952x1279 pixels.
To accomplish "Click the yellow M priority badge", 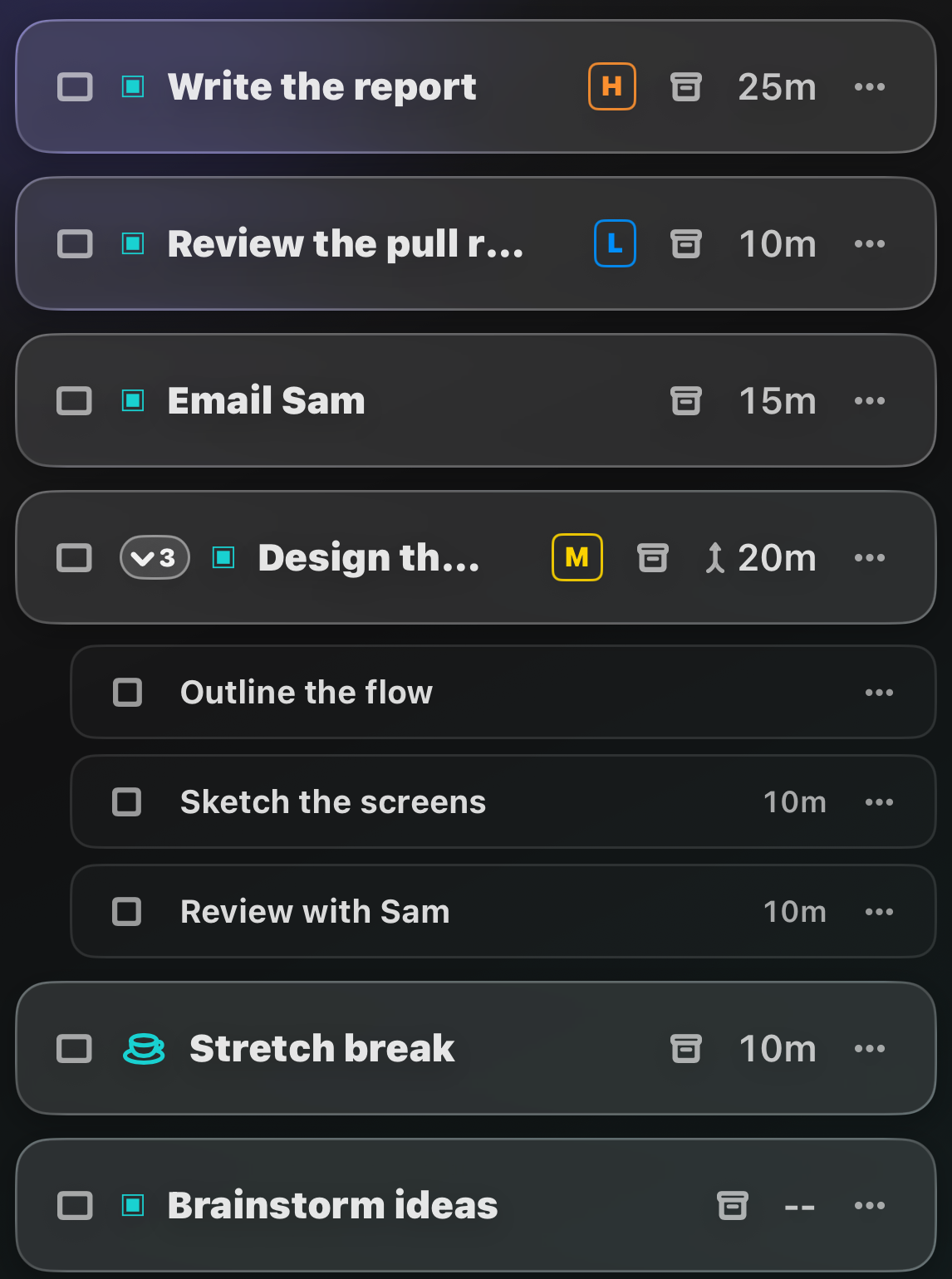I will tap(577, 557).
